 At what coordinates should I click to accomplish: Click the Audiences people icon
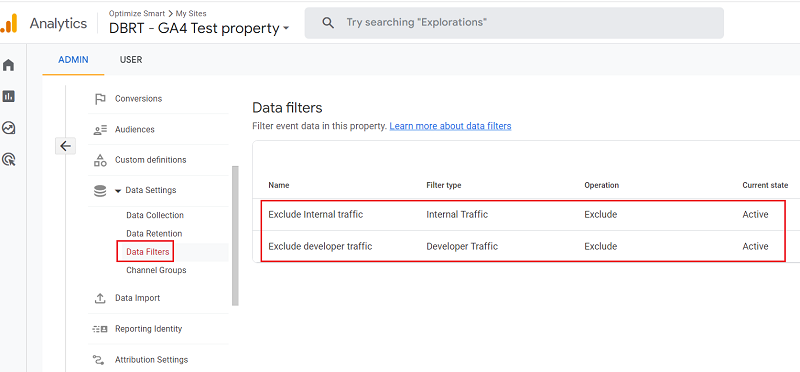[100, 130]
